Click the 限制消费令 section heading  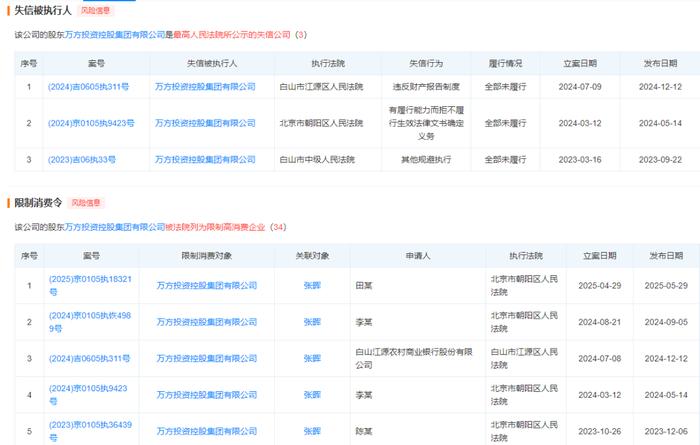[38, 203]
